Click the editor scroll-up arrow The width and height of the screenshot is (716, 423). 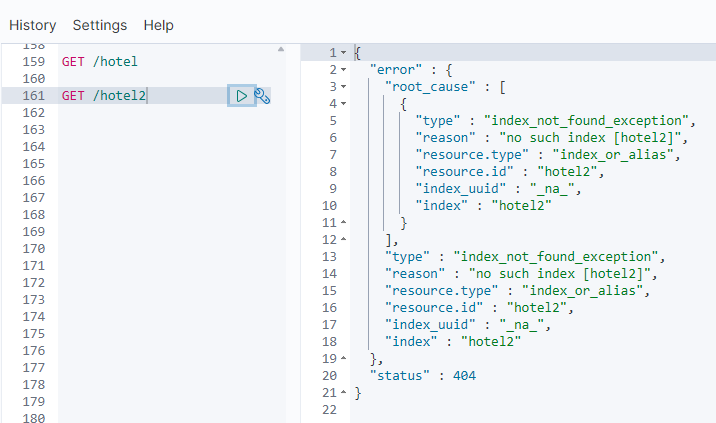(x=281, y=49)
